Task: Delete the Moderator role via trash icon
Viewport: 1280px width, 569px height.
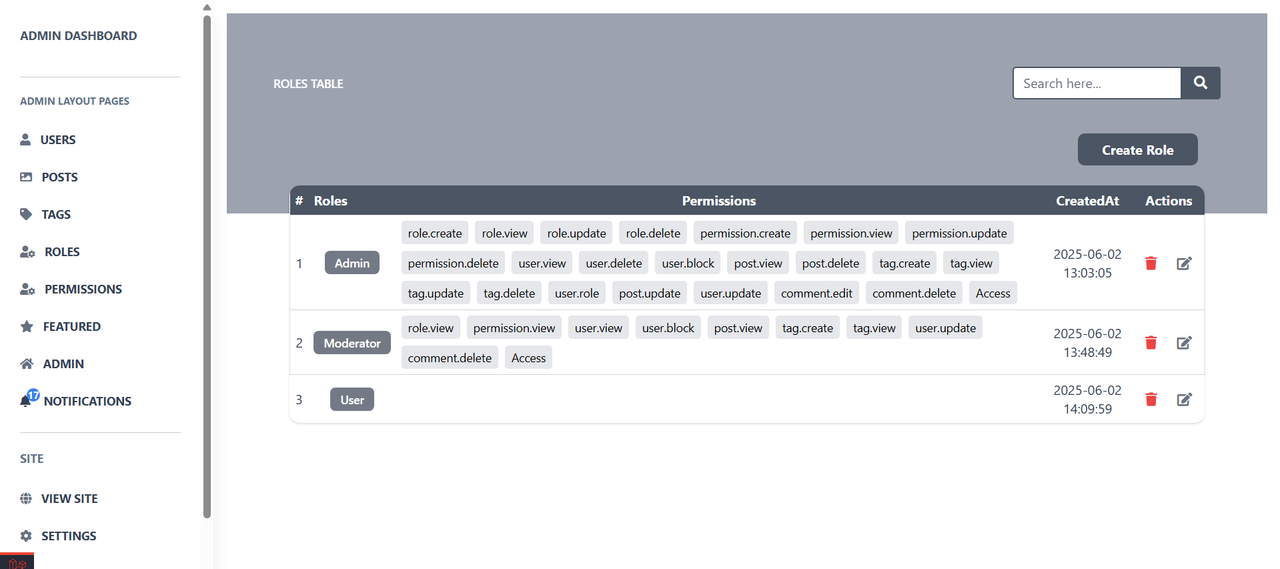Action: coord(1151,343)
